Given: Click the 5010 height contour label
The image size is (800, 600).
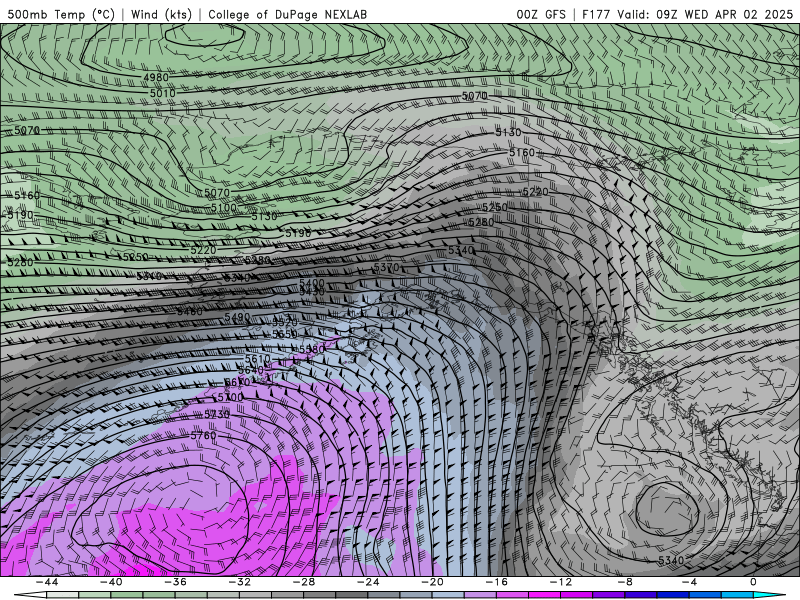Looking at the screenshot, I should pos(162,93).
